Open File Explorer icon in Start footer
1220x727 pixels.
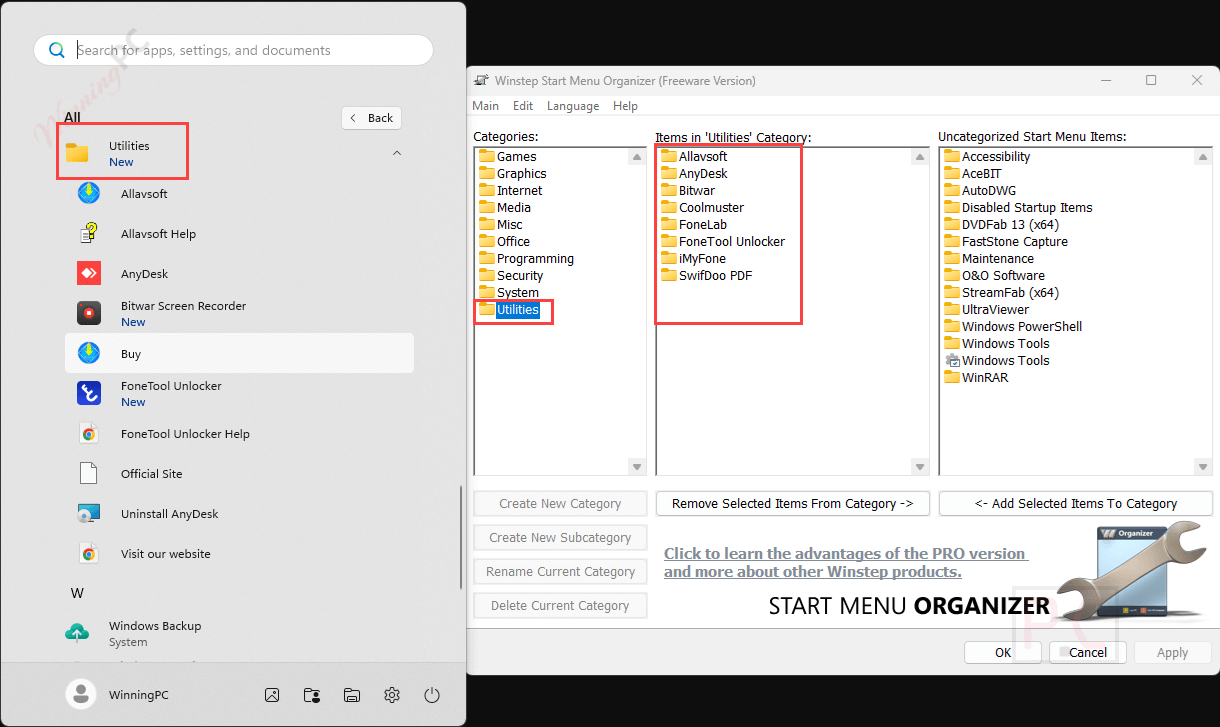[x=352, y=695]
